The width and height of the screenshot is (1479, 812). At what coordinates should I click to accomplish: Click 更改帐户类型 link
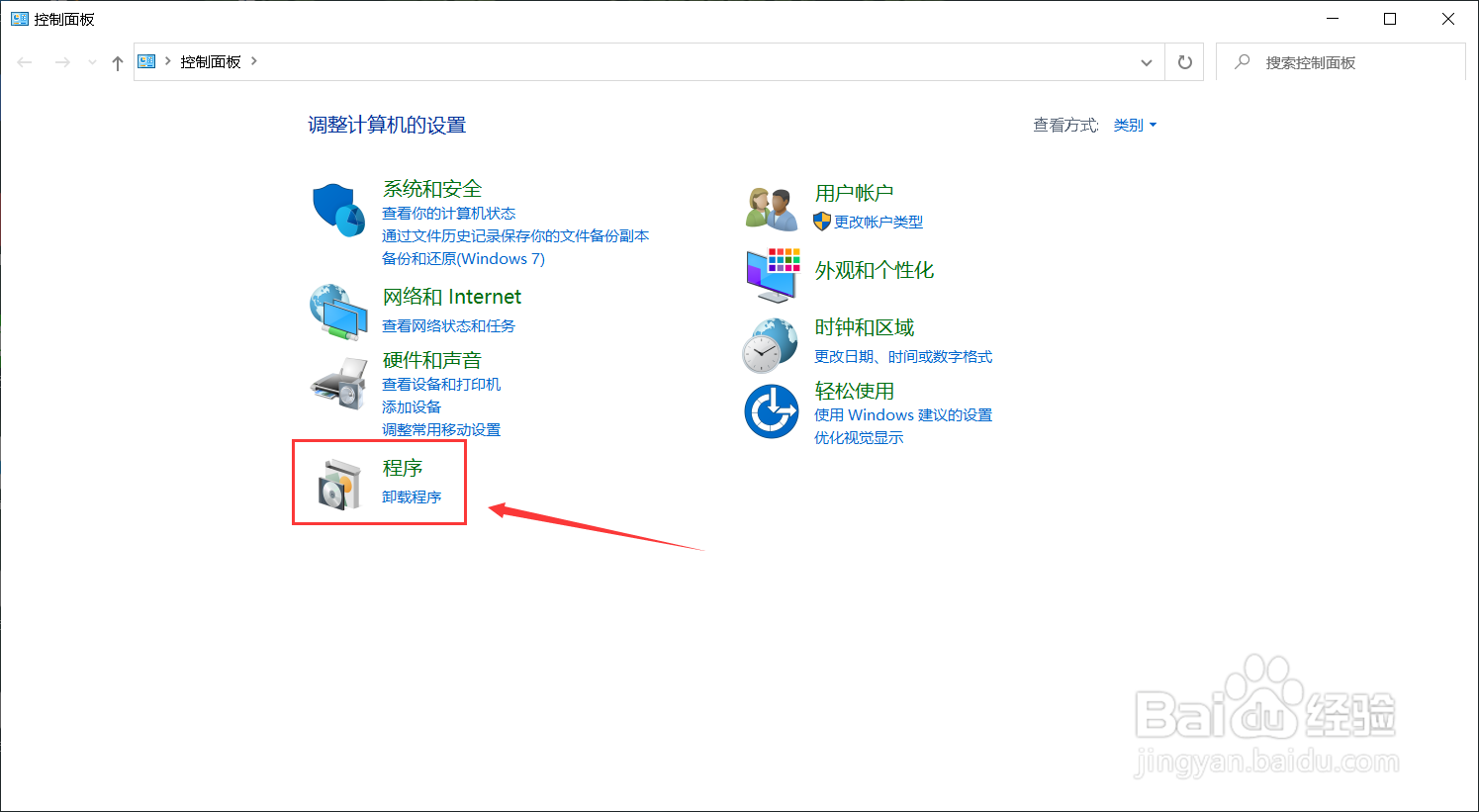[x=877, y=222]
